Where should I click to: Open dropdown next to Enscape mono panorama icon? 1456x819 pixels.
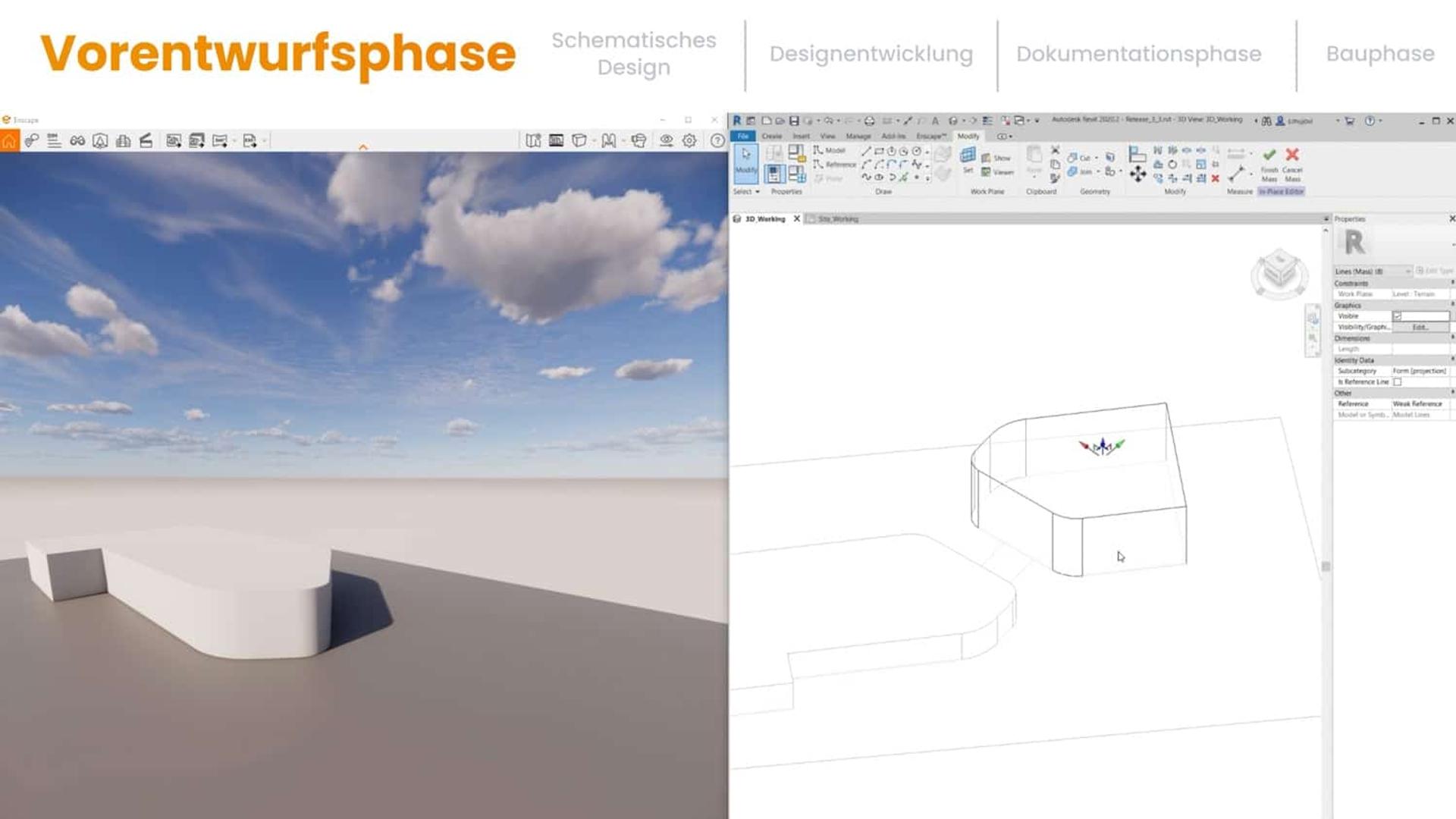coord(234,141)
